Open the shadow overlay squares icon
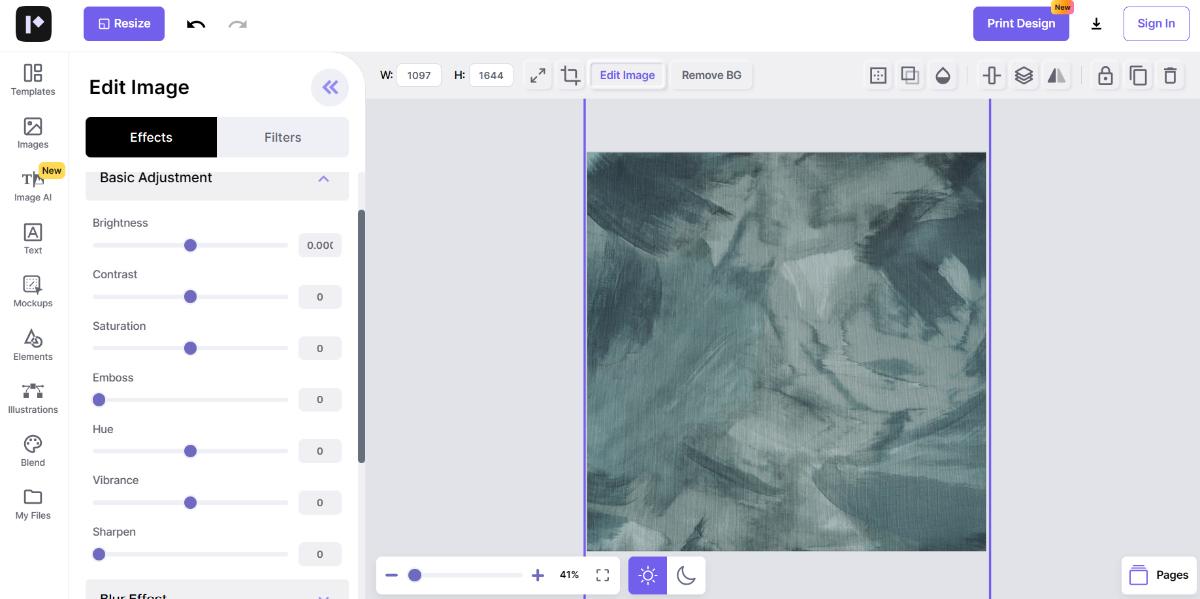Image resolution: width=1200 pixels, height=599 pixels. point(910,75)
